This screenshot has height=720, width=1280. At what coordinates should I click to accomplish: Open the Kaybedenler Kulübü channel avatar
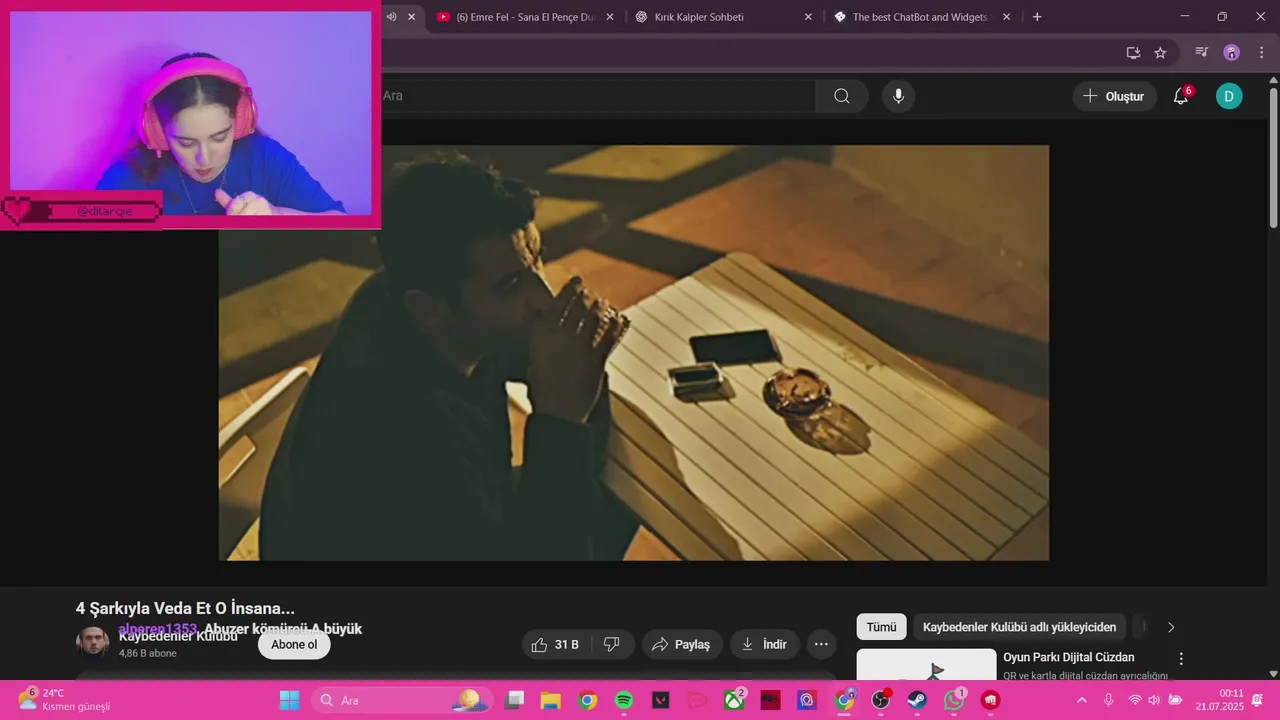click(x=93, y=643)
